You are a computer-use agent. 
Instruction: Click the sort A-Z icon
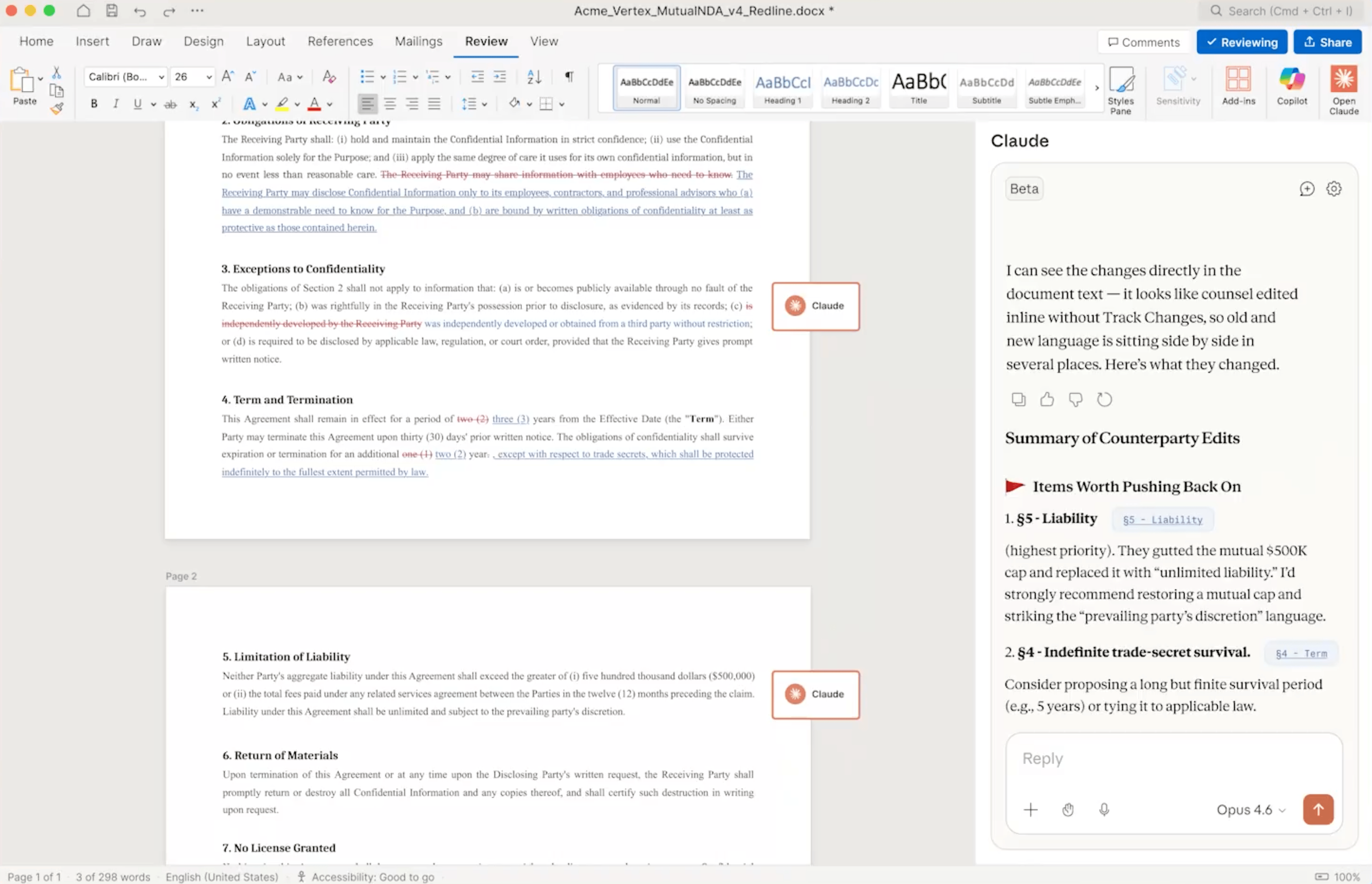coord(534,76)
